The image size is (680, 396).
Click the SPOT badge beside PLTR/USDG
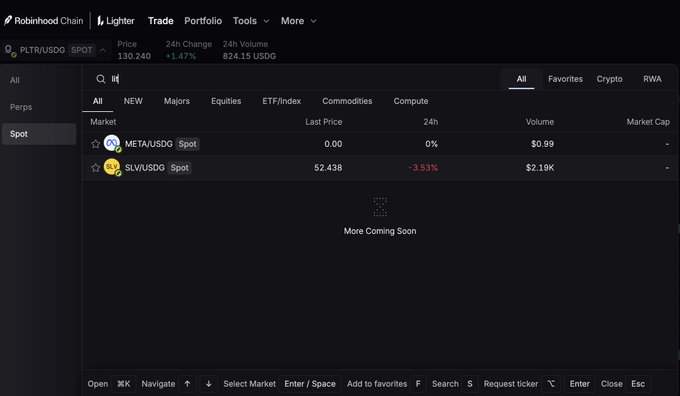(x=82, y=50)
